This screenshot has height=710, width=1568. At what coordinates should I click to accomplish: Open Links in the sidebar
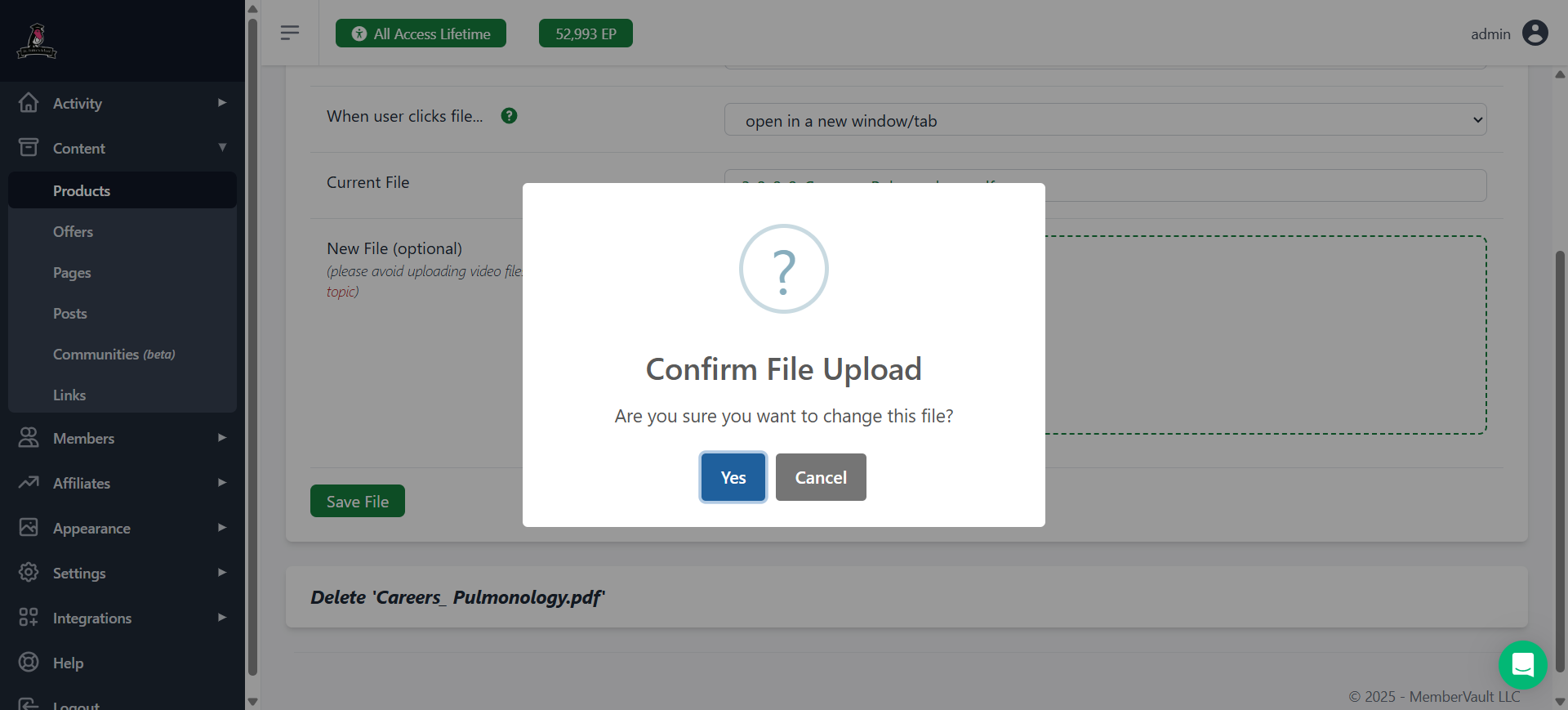[122, 395]
